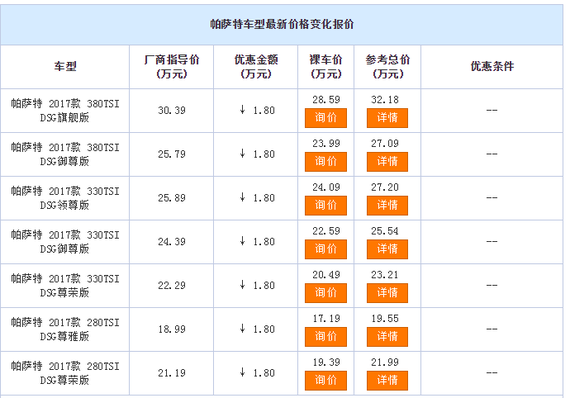Click the 裸车价 column header

(x=326, y=67)
